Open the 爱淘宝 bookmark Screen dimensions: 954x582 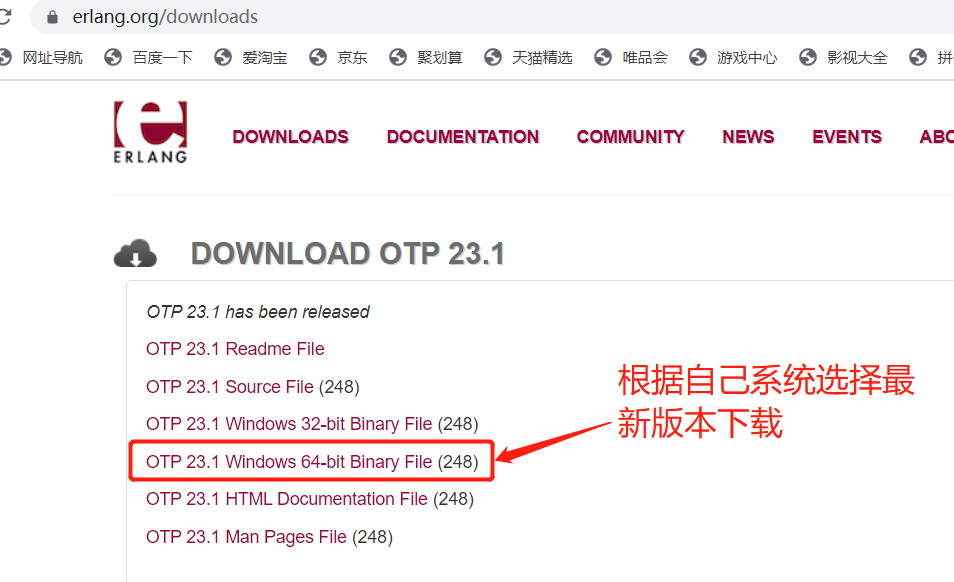[x=251, y=58]
